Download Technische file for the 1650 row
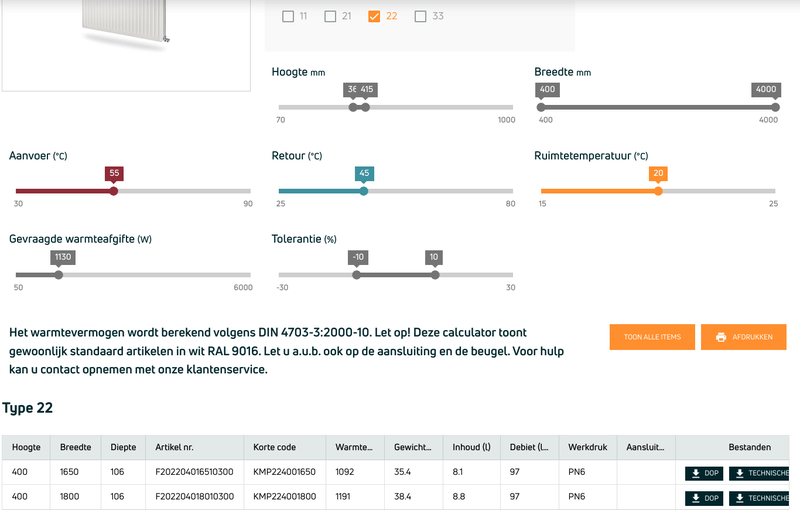800x510 pixels. pyautogui.click(x=759, y=473)
